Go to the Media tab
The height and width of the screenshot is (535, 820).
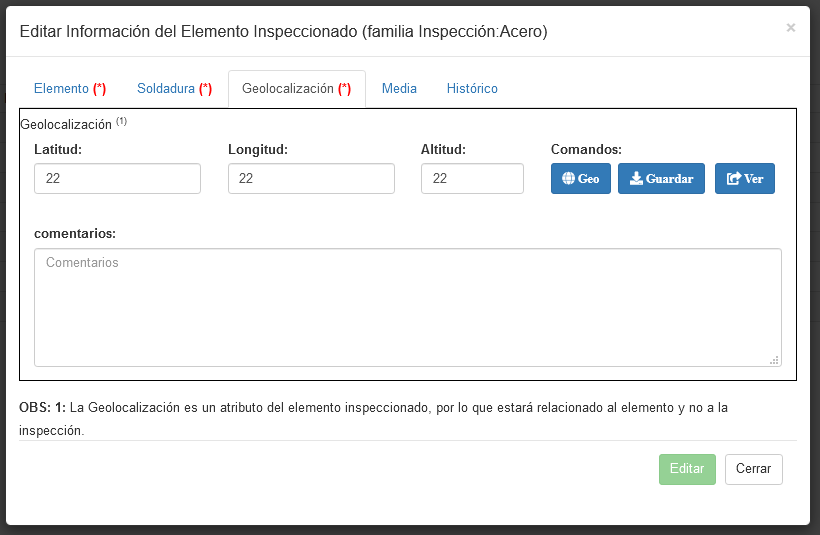pos(399,89)
